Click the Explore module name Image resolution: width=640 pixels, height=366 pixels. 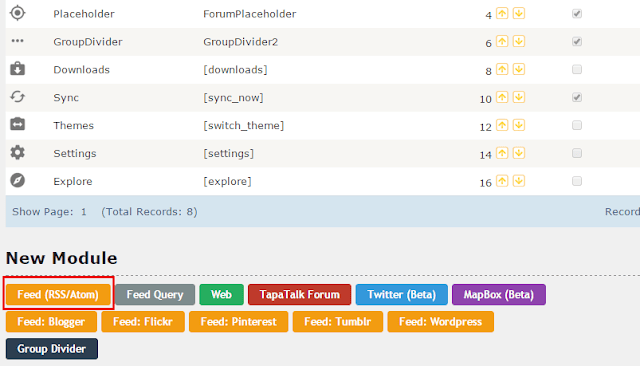click(x=73, y=181)
